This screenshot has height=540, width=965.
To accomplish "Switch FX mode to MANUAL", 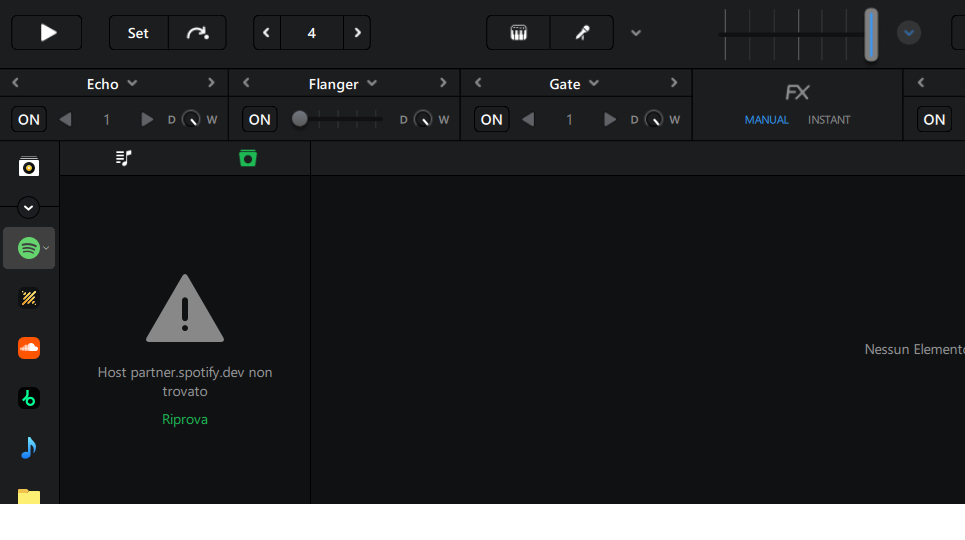I will pos(766,120).
